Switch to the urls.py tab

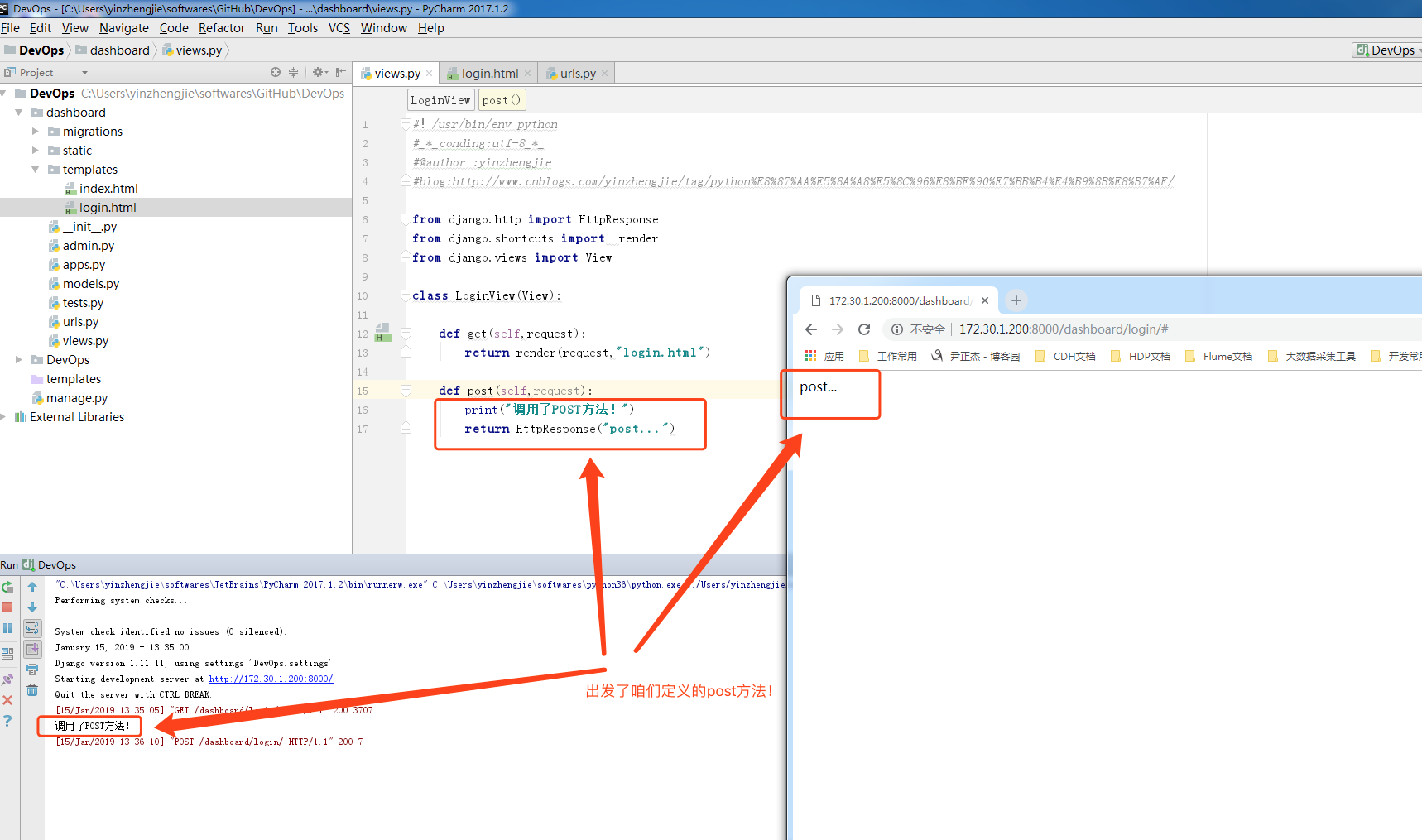577,74
